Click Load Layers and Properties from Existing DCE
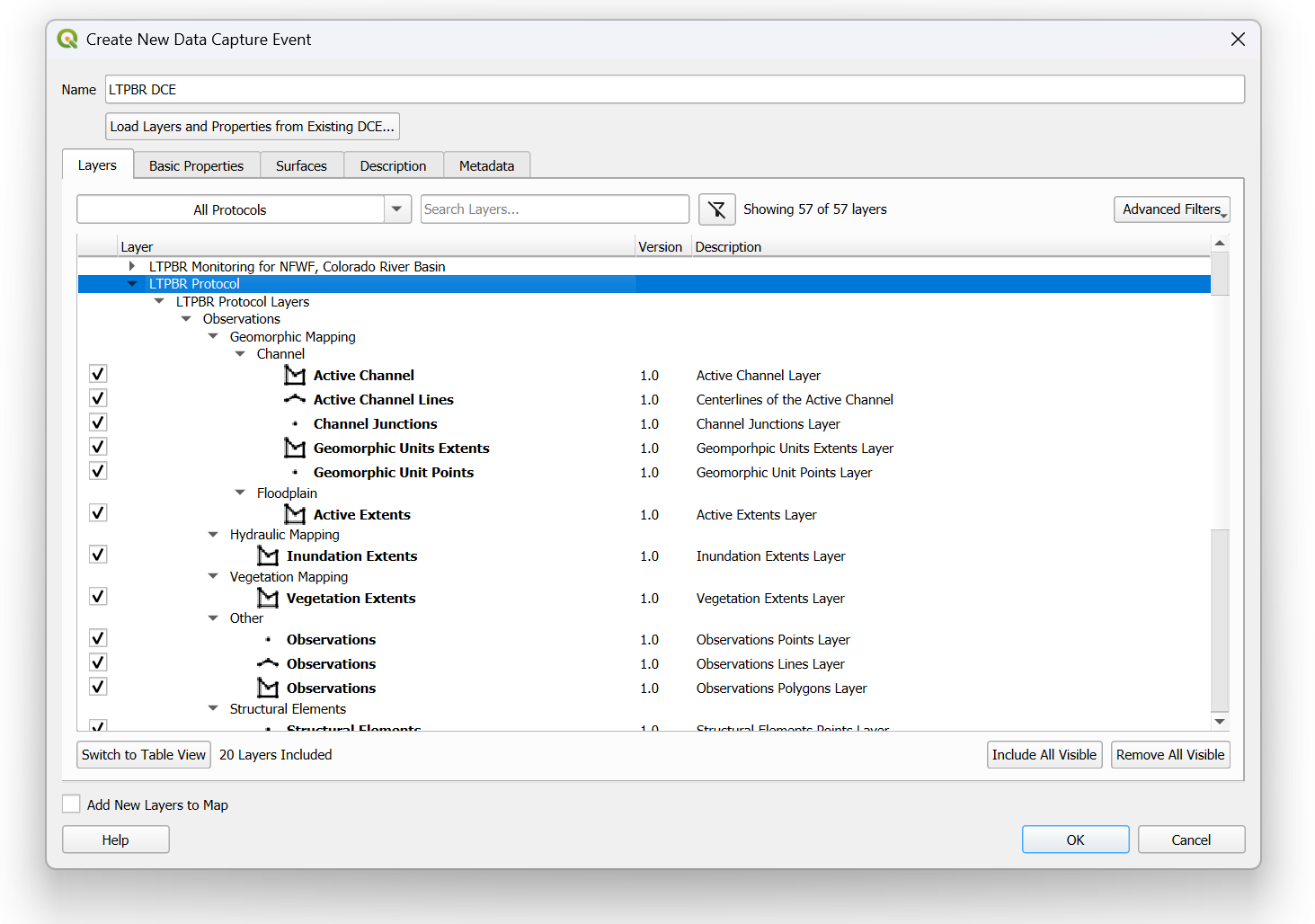Screen dimensions: 1315x924 252,127
